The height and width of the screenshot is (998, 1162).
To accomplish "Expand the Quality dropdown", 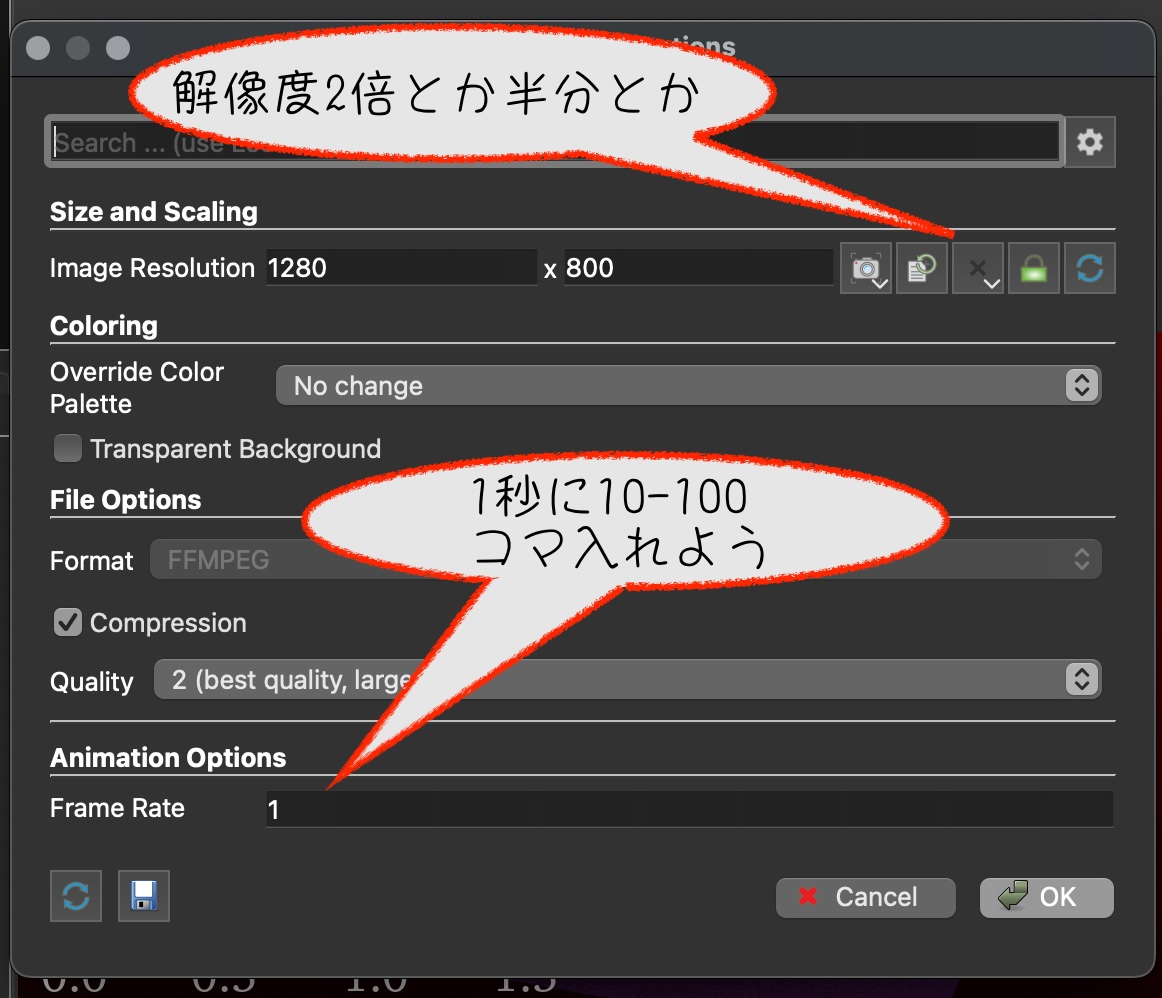I will point(626,680).
